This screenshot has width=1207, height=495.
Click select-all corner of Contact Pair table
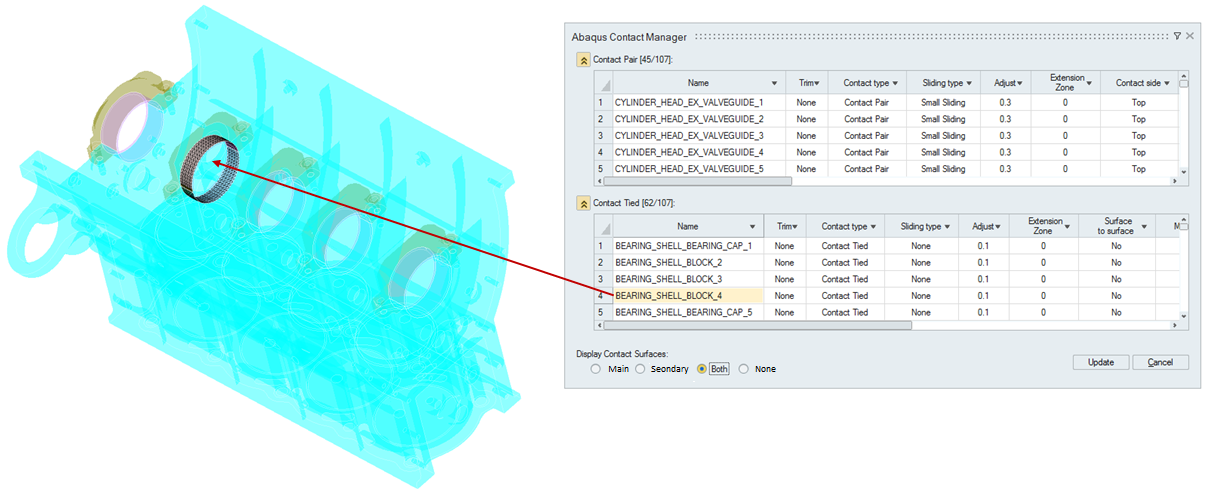coord(604,84)
